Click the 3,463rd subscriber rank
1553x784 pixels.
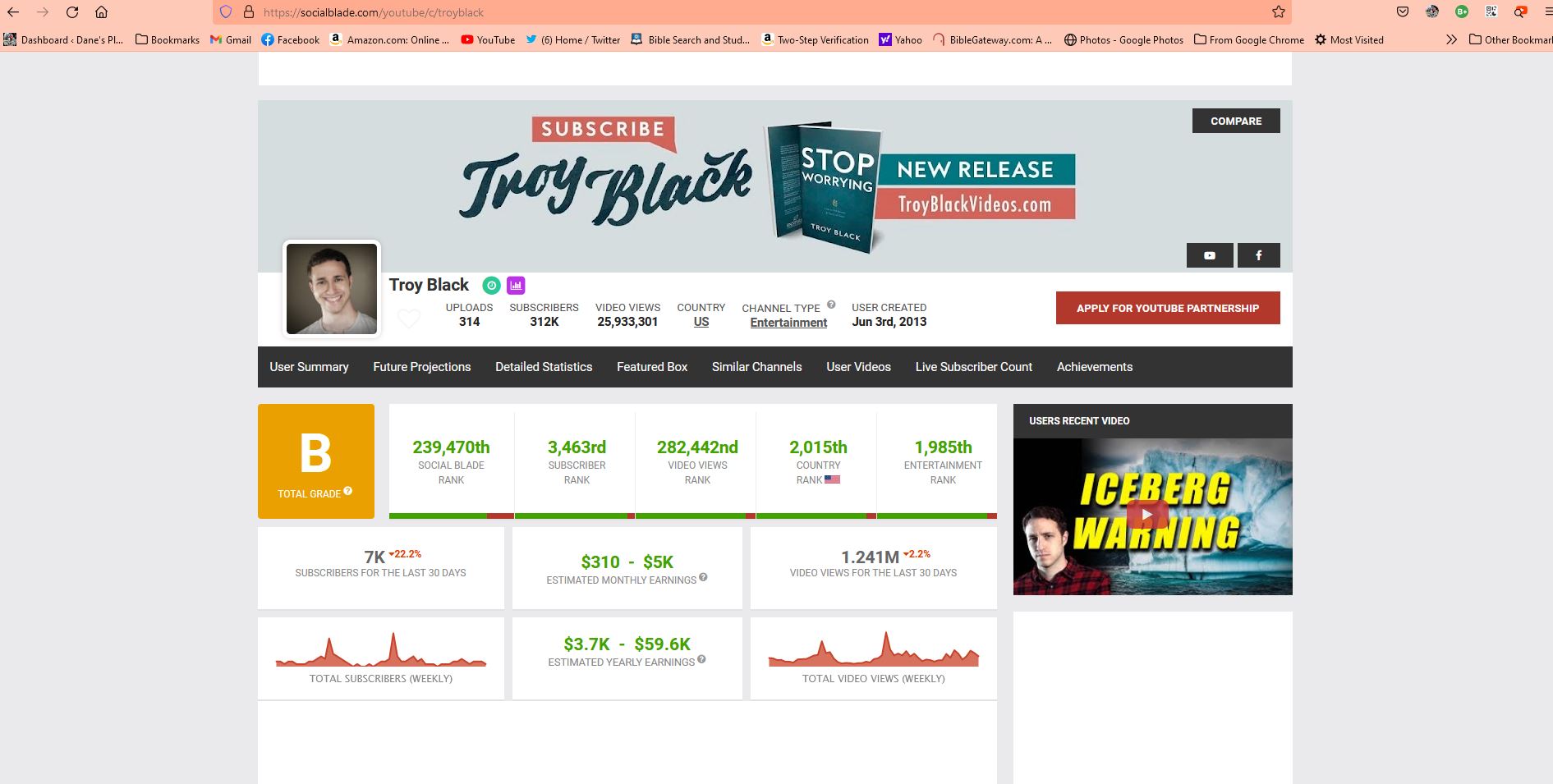click(577, 447)
